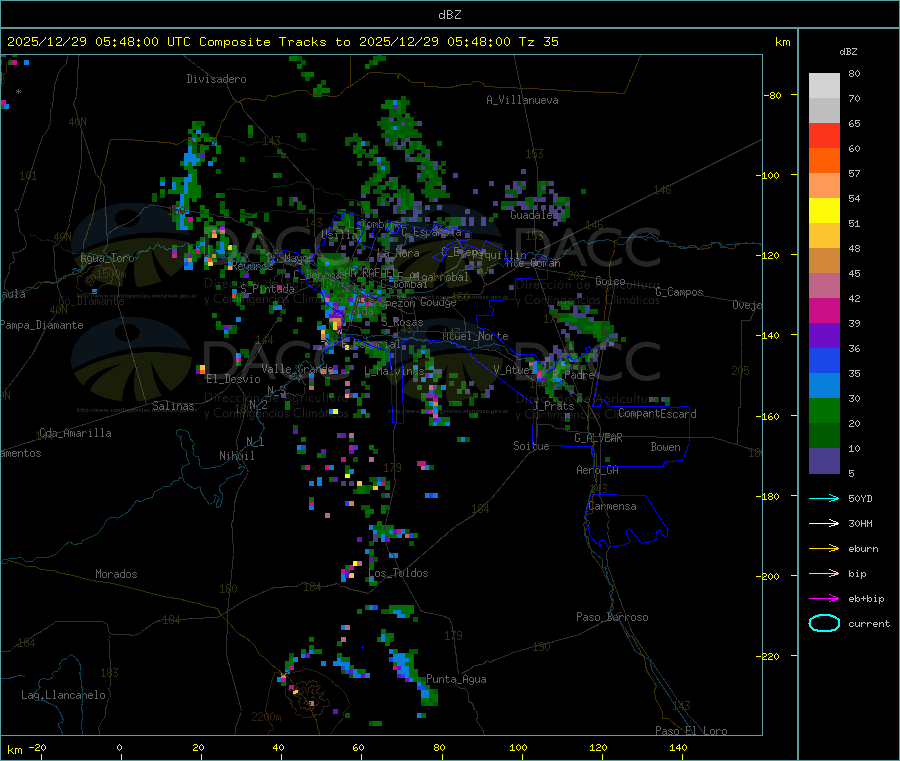Click the S_Pintada map label
Viewport: 900px width, 761px height.
[267, 289]
